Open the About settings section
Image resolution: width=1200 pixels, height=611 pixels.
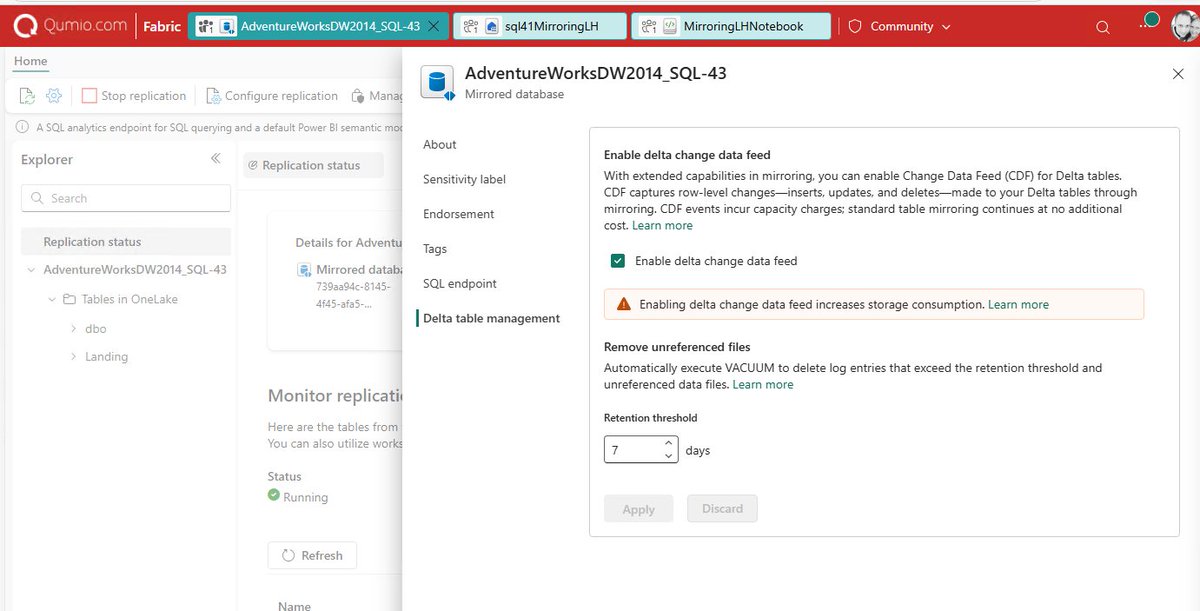click(440, 144)
